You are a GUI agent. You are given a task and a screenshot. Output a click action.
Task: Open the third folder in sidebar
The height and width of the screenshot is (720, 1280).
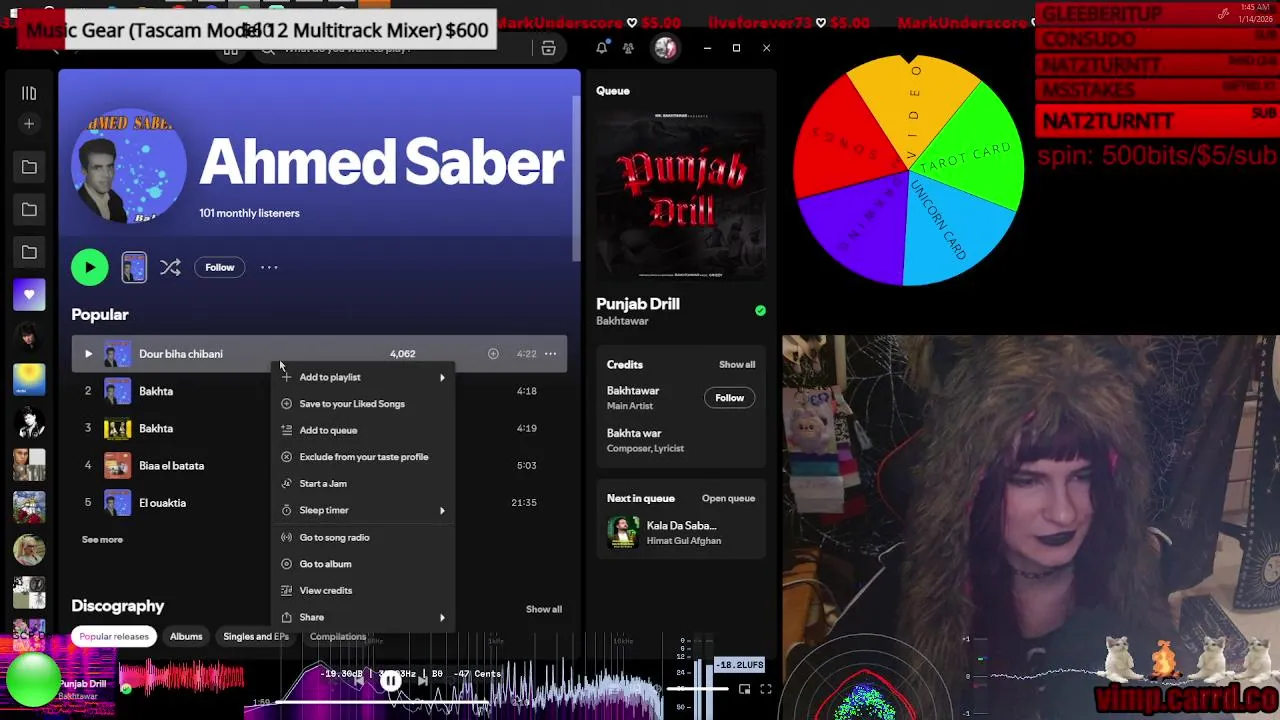coord(29,252)
